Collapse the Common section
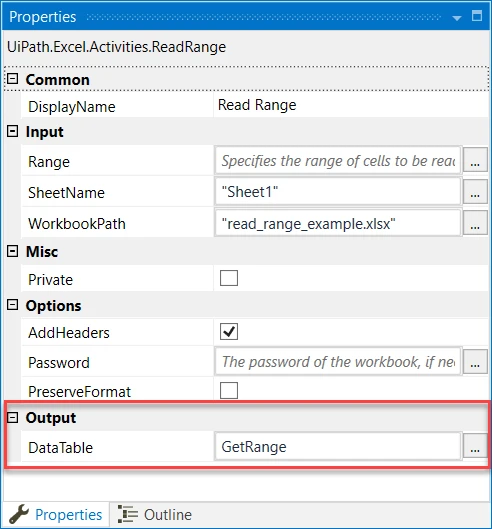492x529 pixels. 12,79
